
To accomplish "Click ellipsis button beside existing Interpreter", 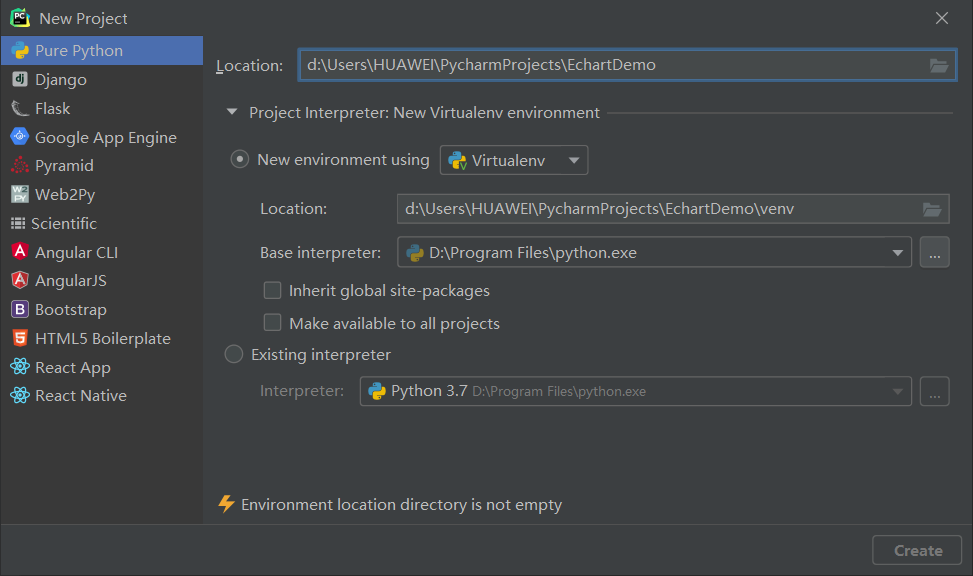I will [x=935, y=391].
